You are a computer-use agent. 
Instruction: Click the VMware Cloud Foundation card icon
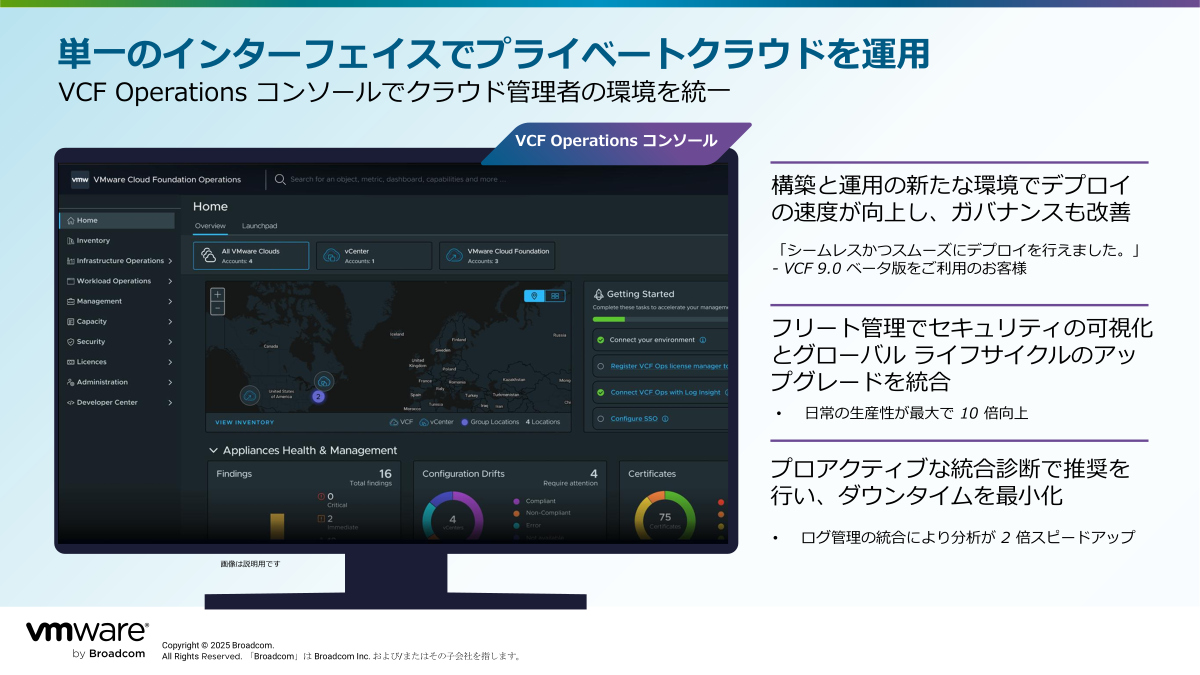pyautogui.click(x=454, y=255)
